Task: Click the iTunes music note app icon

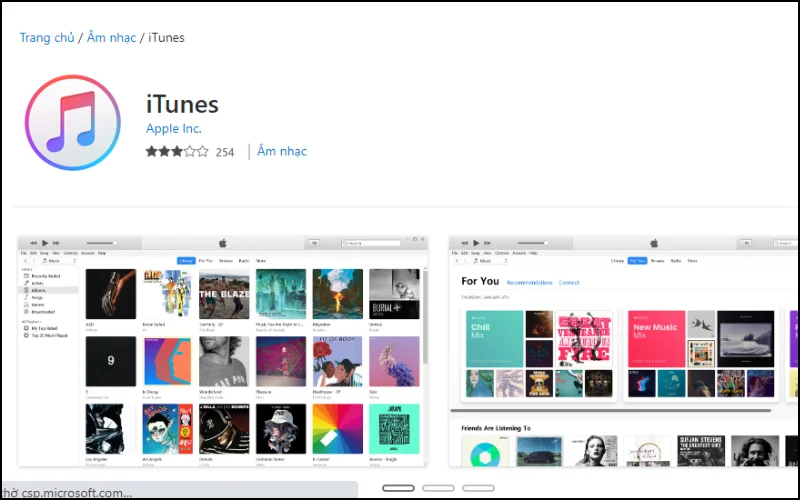Action: tap(72, 122)
